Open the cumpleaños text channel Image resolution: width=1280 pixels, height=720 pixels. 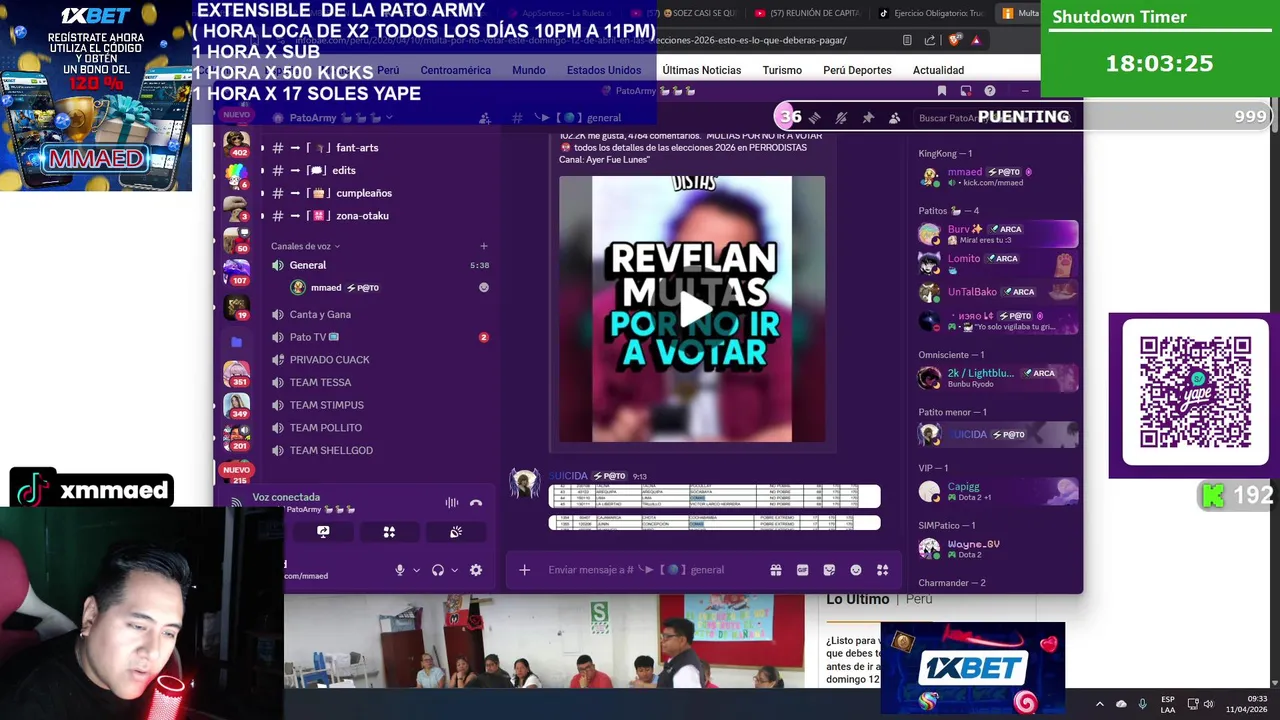[x=377, y=193]
